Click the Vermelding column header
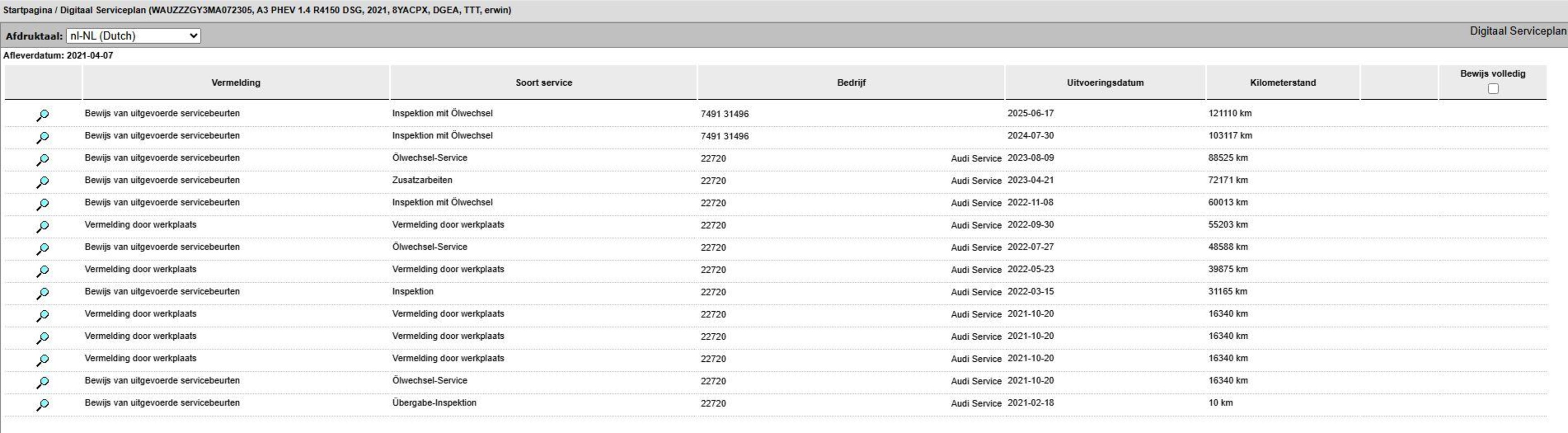Image resolution: width=1568 pixels, height=433 pixels. coord(236,83)
